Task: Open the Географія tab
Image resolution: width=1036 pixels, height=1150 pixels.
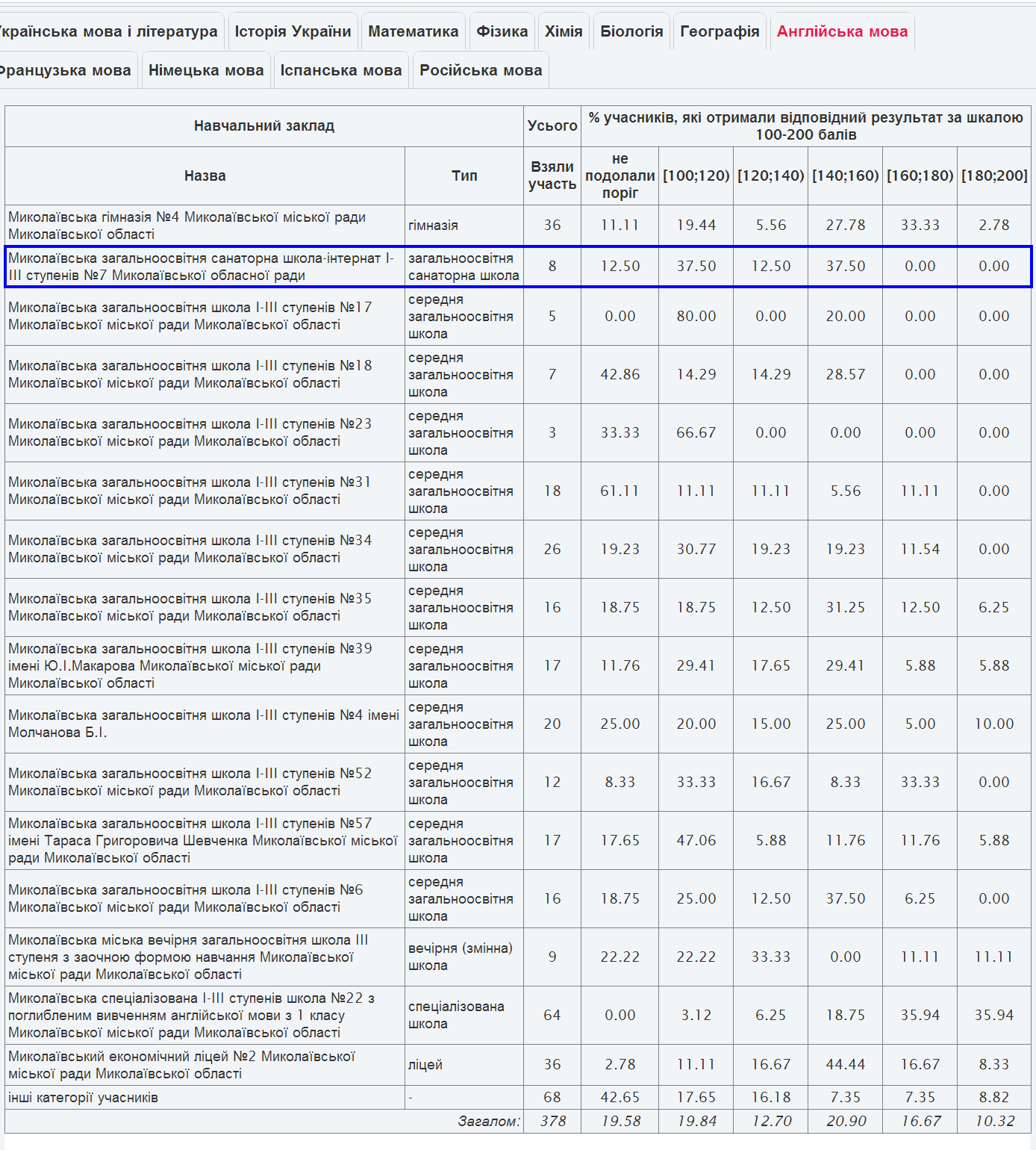Action: click(720, 31)
